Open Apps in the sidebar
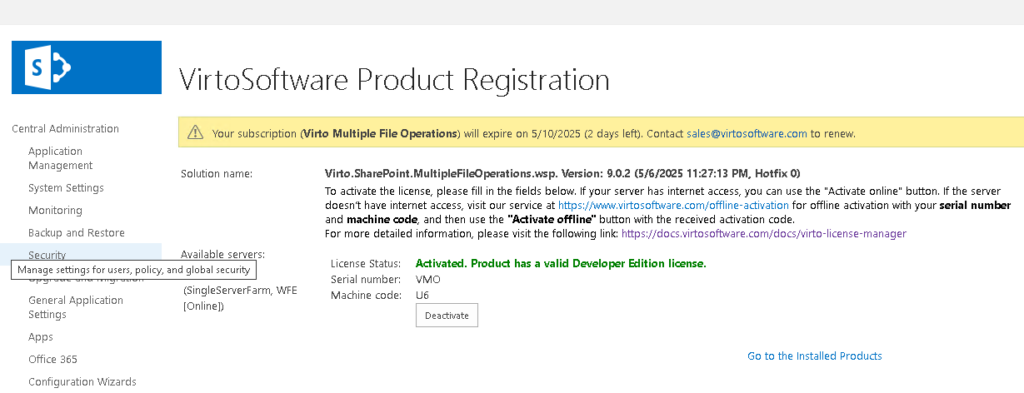1024x393 pixels. coord(40,337)
